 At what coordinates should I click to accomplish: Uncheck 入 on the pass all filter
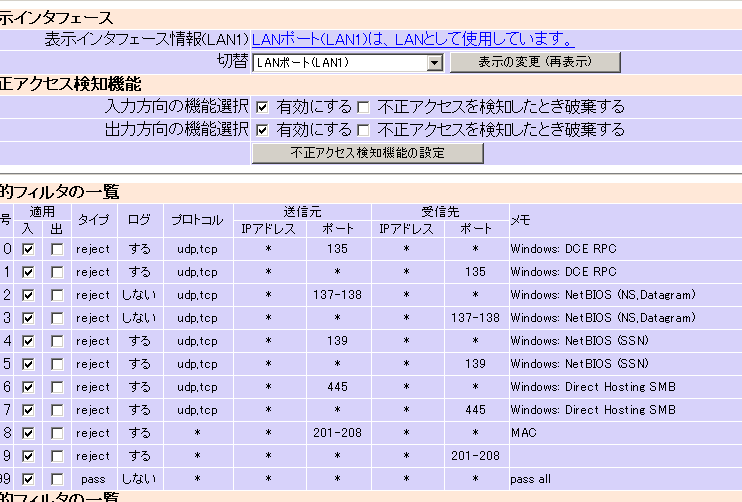coord(29,479)
